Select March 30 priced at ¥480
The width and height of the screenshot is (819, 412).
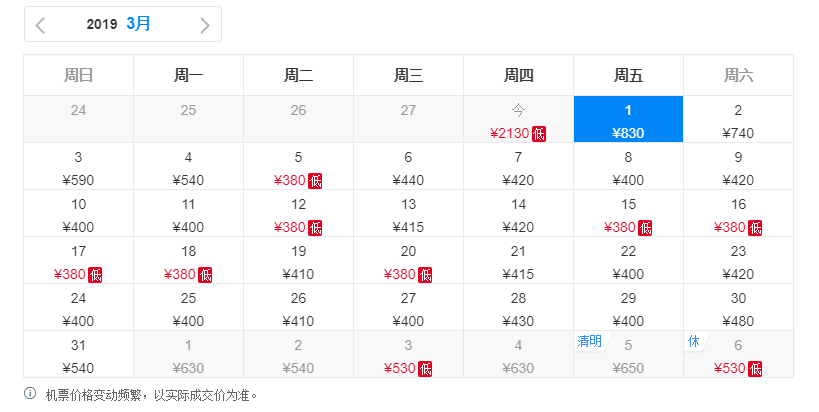point(738,308)
